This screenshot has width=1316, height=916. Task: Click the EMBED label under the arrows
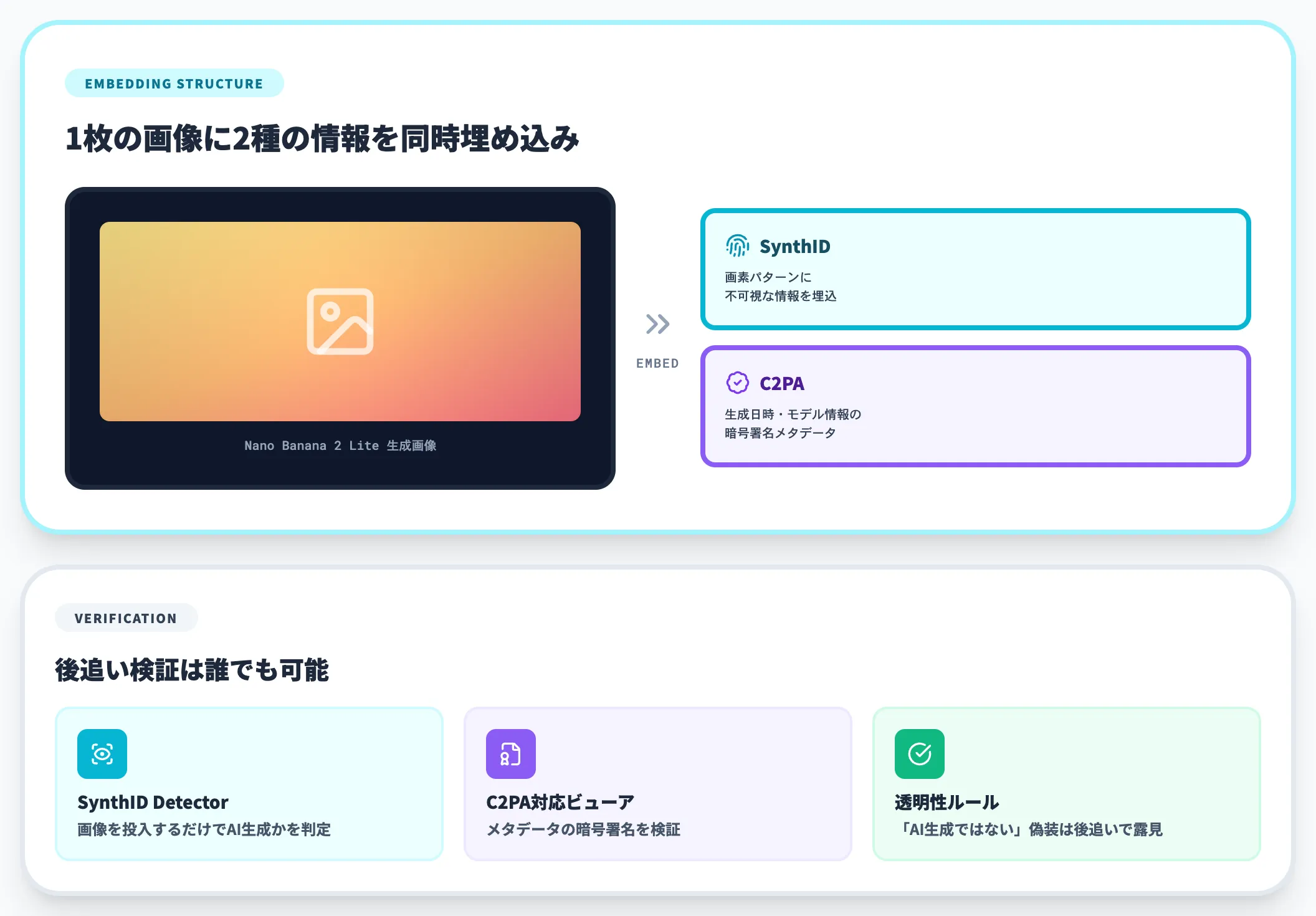pos(657,363)
